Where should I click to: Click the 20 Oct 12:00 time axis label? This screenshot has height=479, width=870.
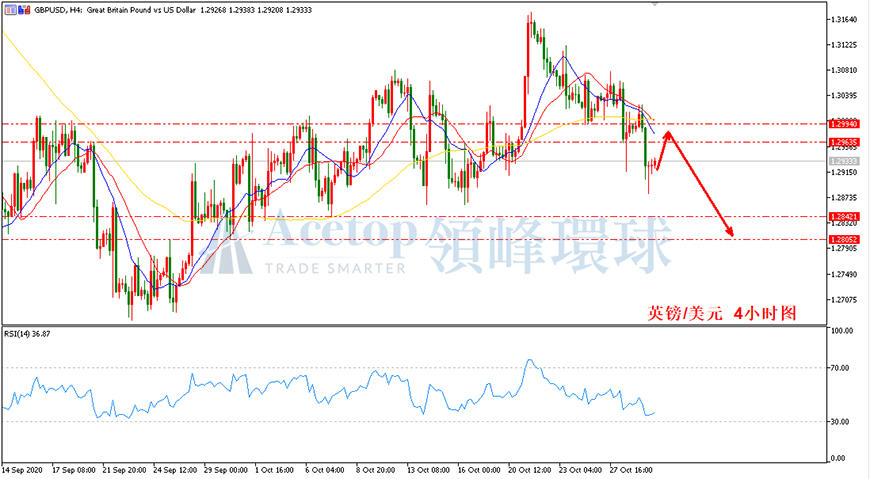[529, 470]
